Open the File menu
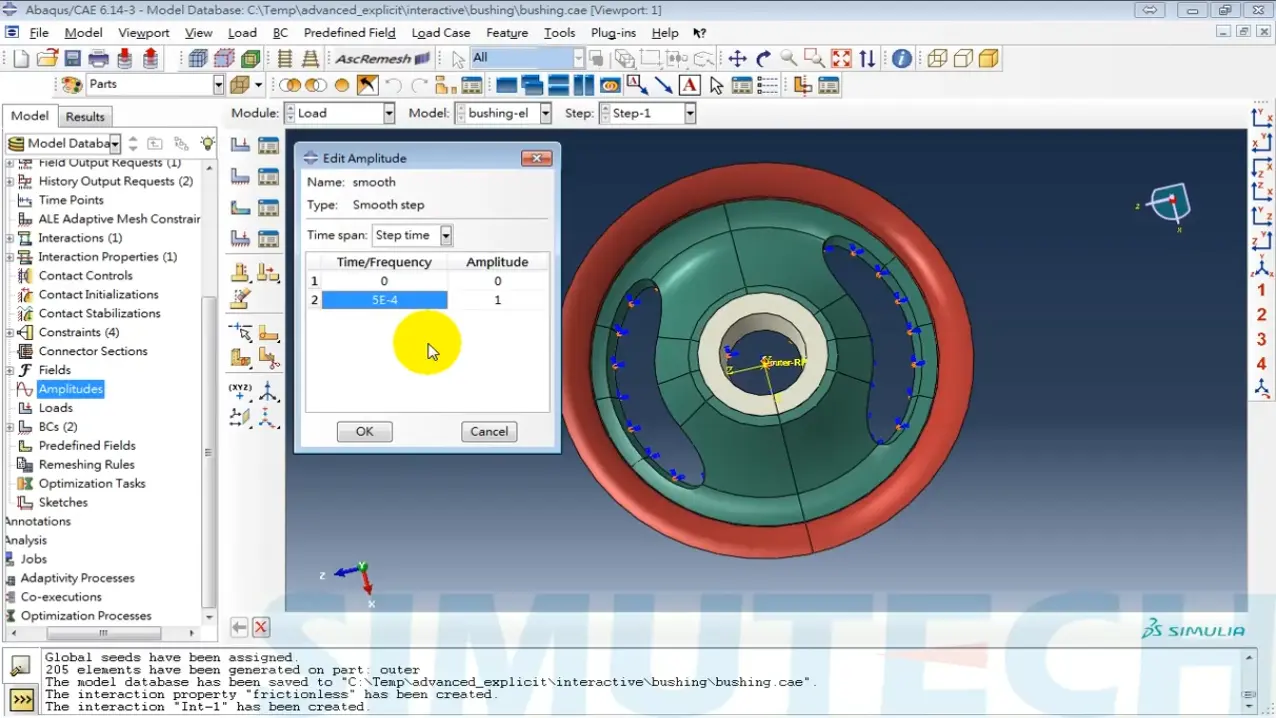The image size is (1276, 718). 39,33
